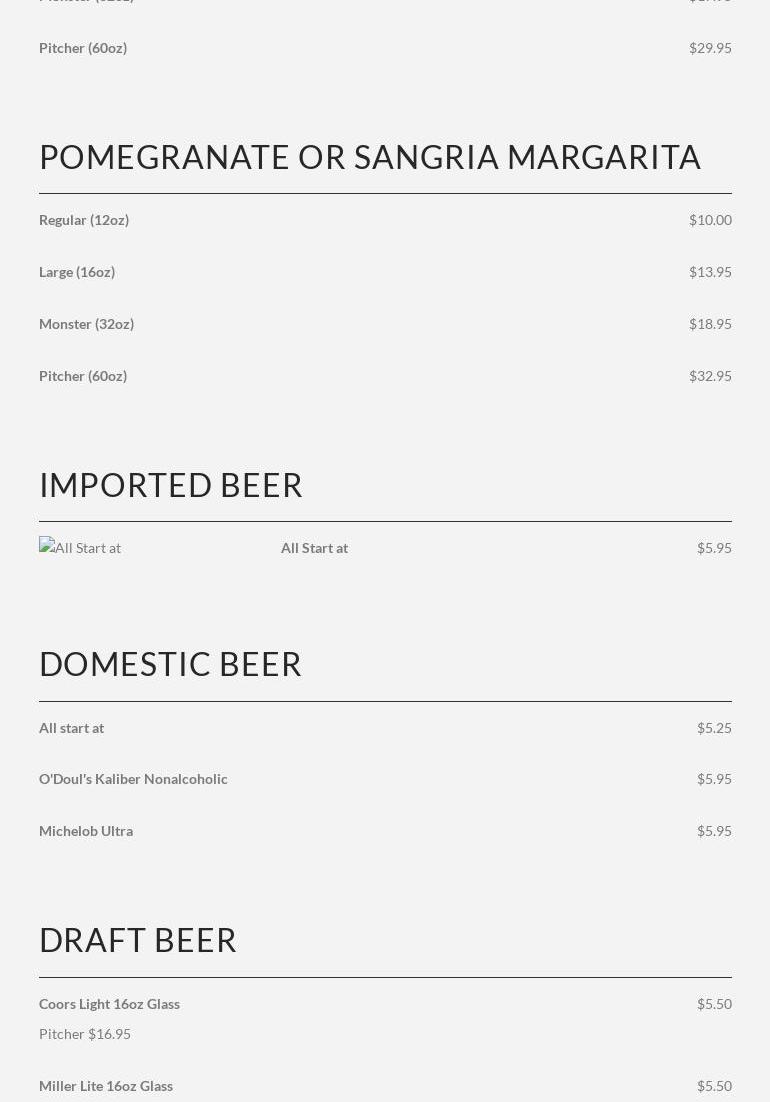Select Miller Lite 16oz Glass
The image size is (770, 1102).
pyautogui.click(x=106, y=1086)
